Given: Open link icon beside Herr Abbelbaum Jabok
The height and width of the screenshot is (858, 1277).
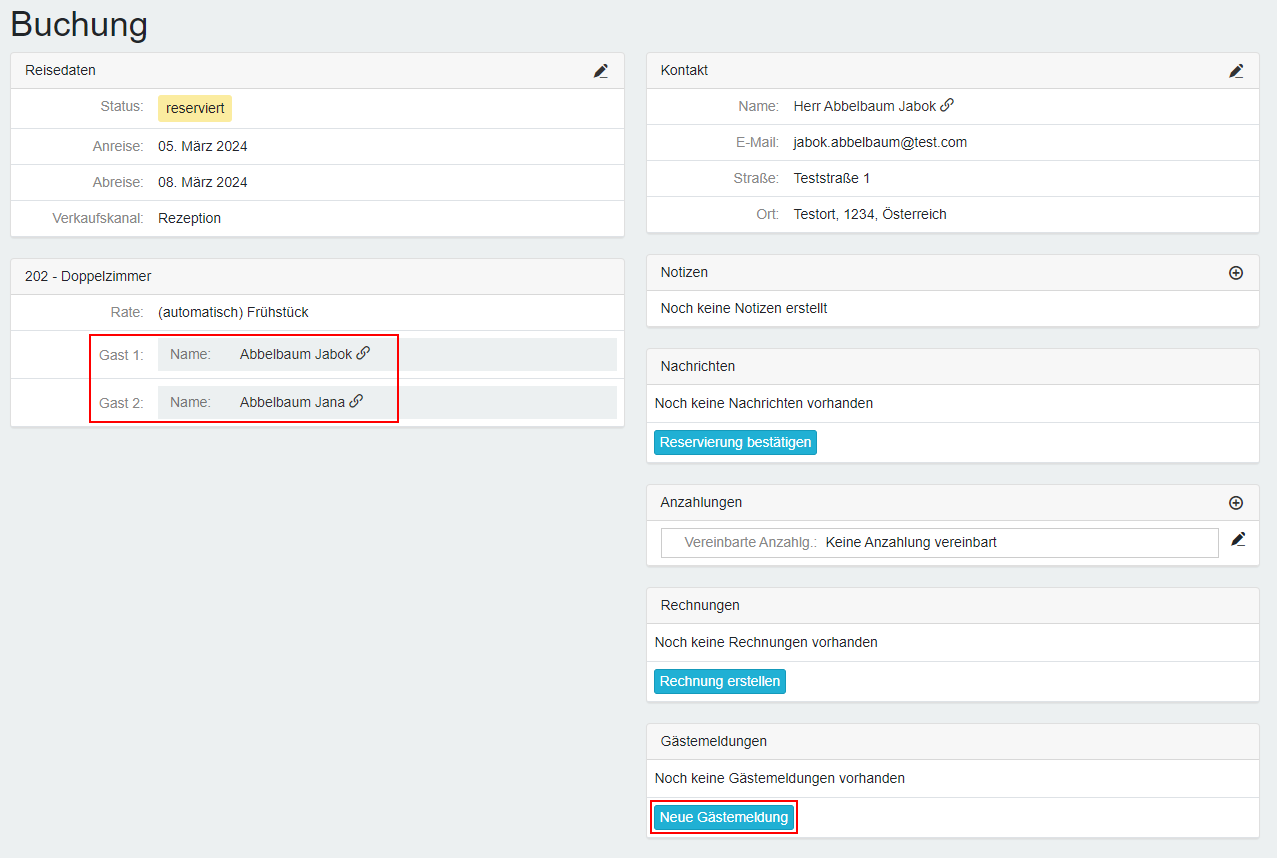Looking at the screenshot, I should [947, 105].
